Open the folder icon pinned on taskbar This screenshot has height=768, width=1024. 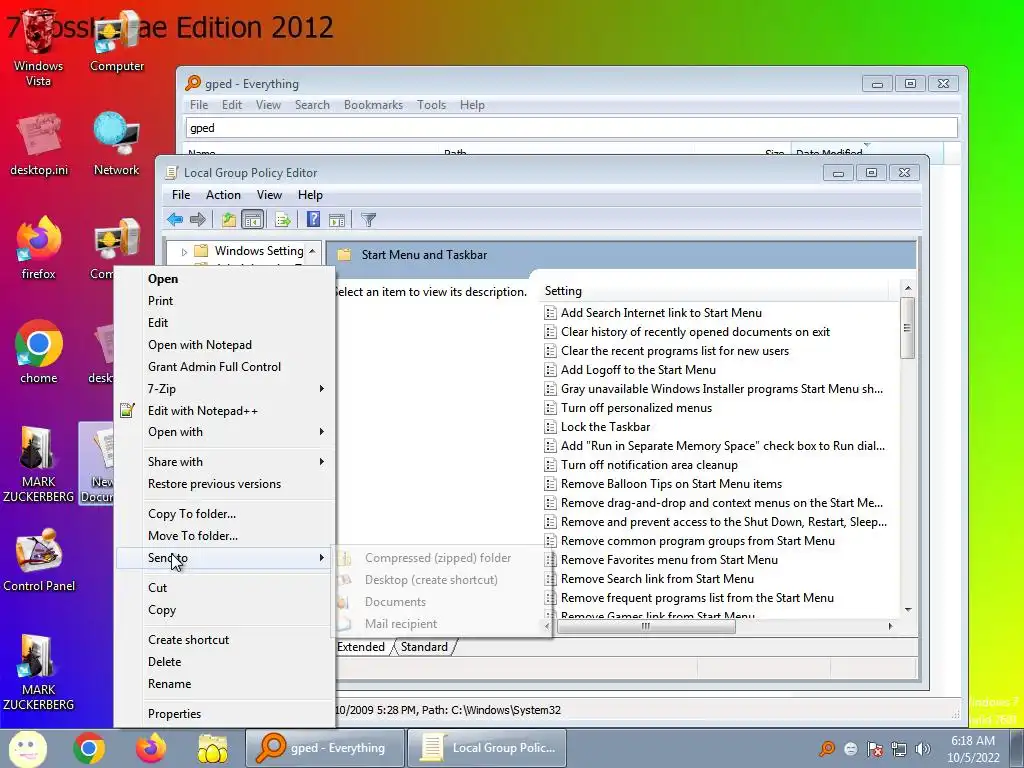pyautogui.click(x=213, y=748)
